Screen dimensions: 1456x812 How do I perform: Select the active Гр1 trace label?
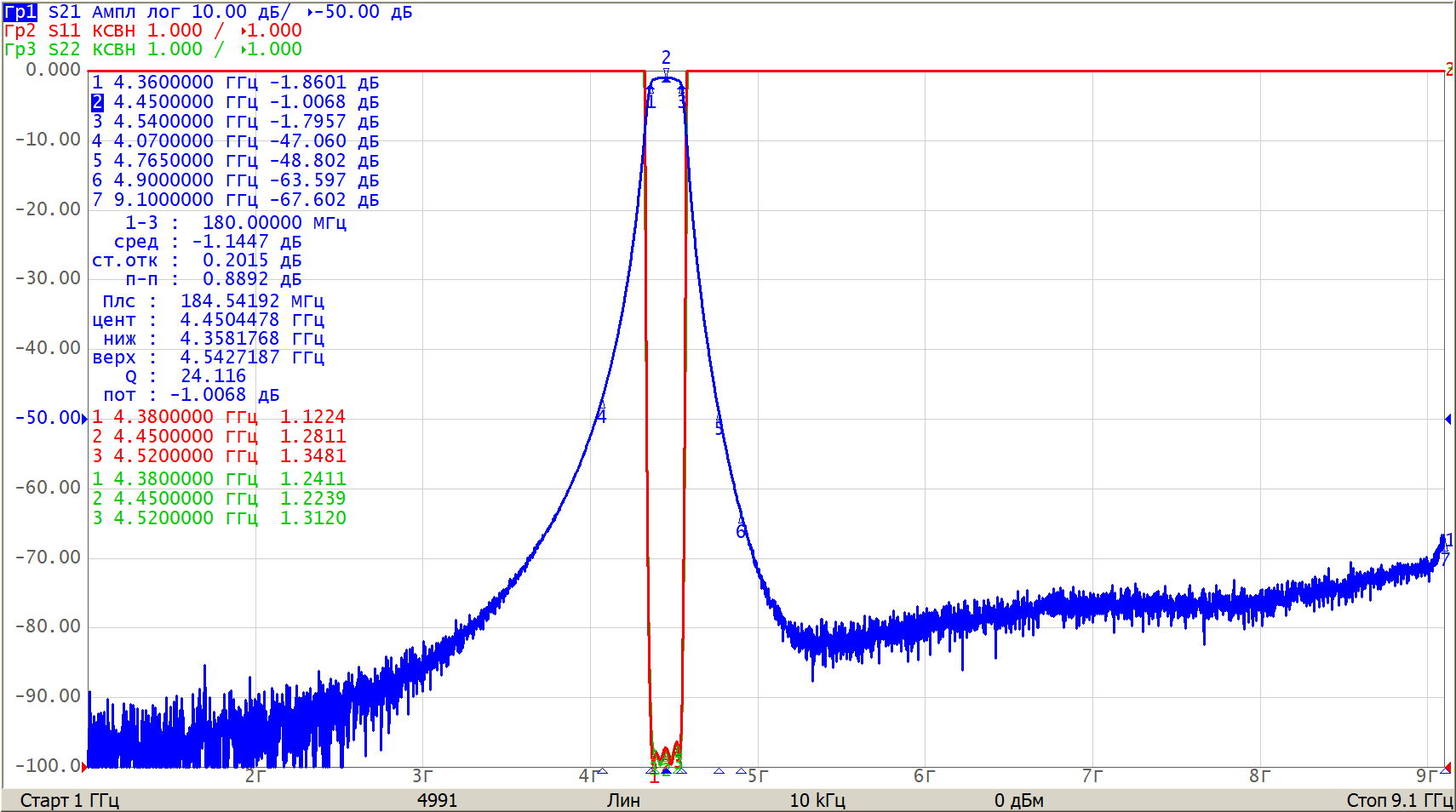20,12
